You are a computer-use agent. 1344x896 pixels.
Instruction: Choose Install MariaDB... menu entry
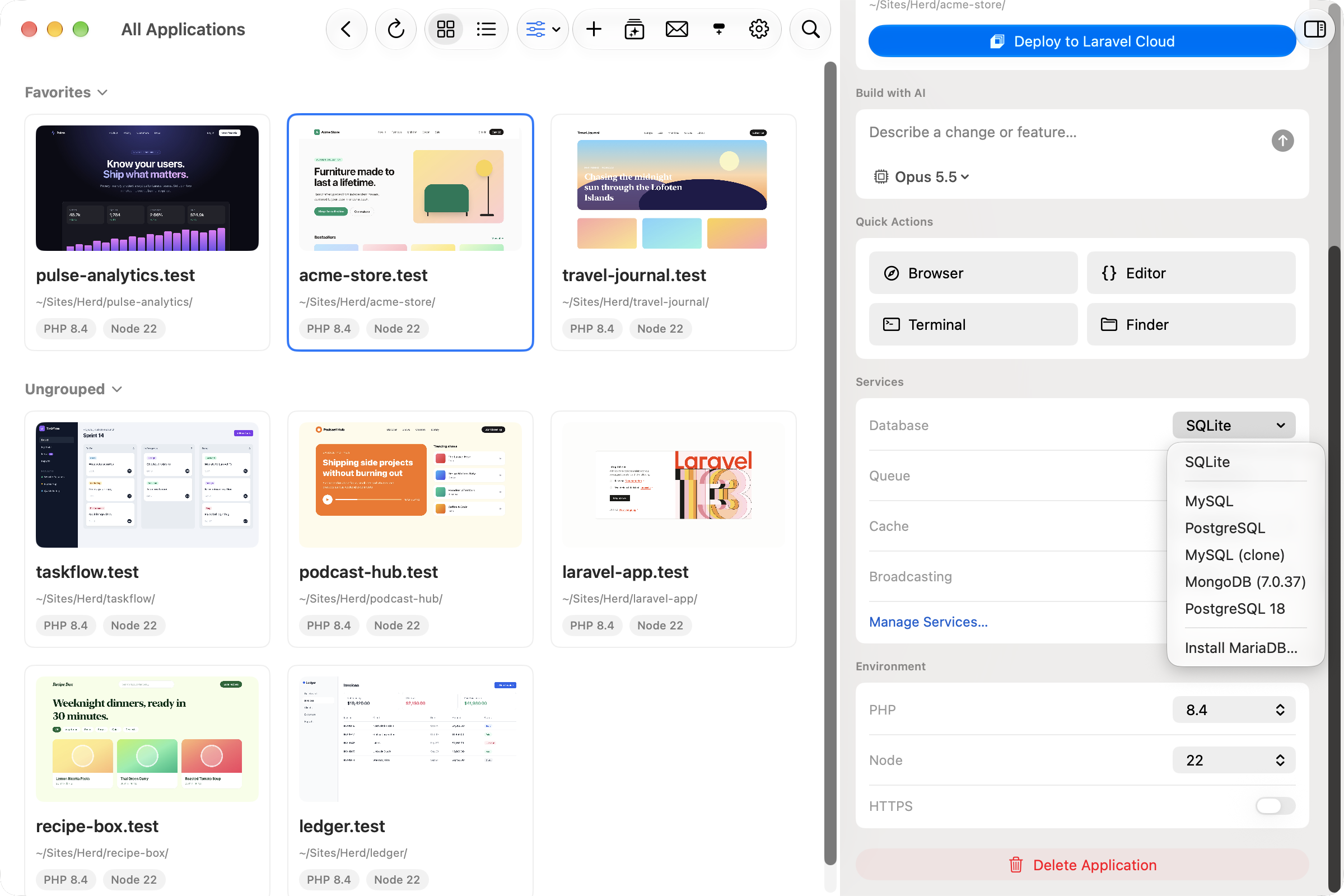[x=1240, y=648]
